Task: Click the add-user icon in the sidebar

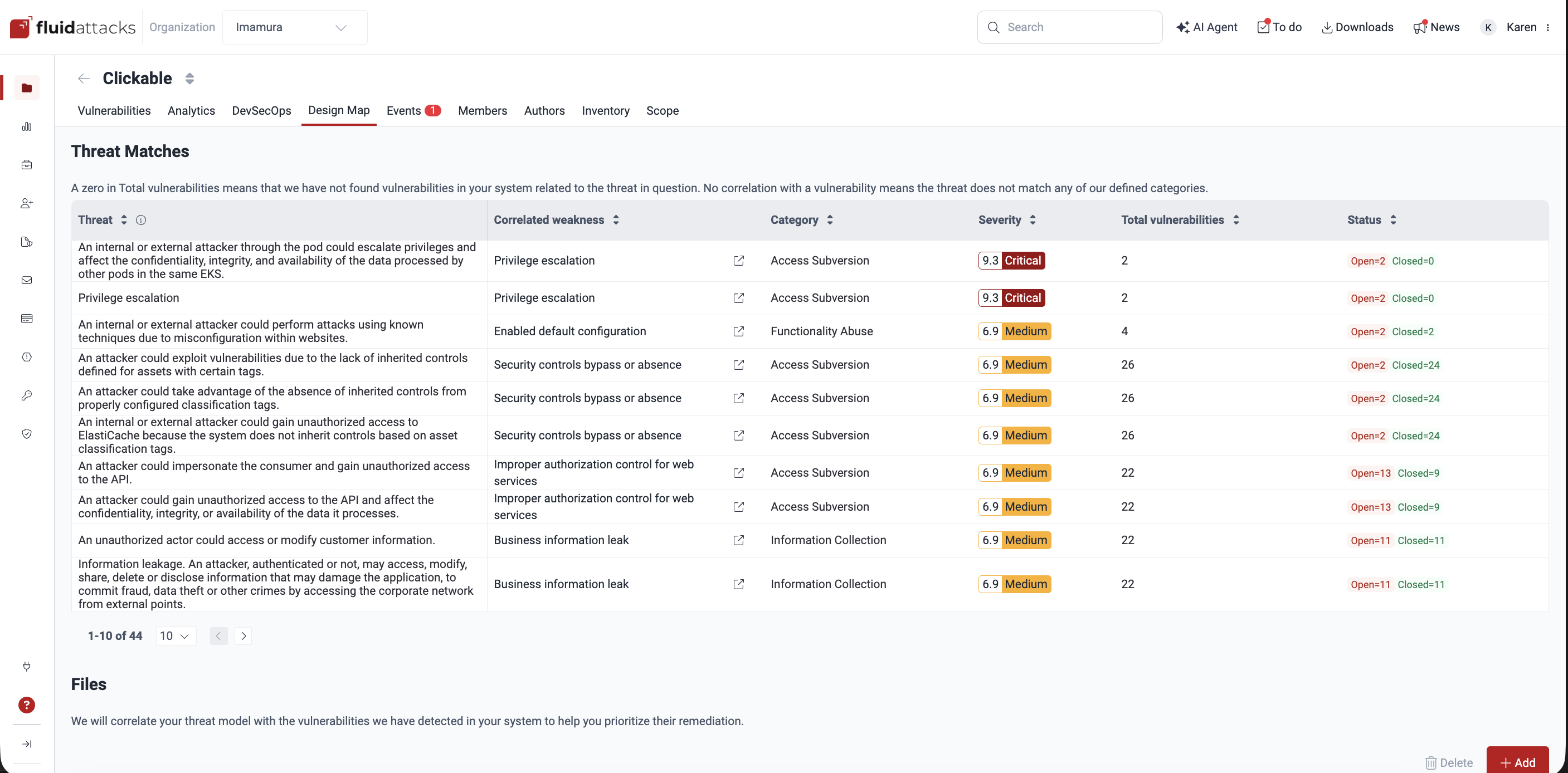Action: [27, 203]
